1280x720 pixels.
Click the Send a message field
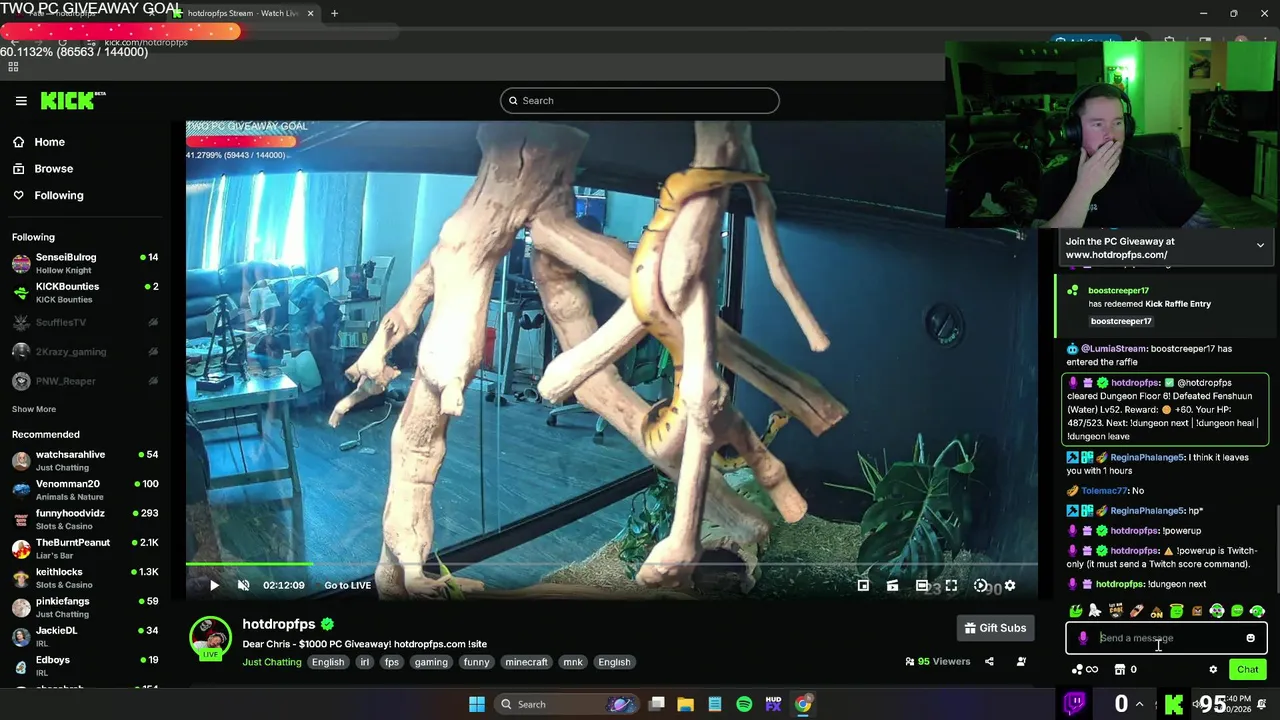coord(1166,638)
